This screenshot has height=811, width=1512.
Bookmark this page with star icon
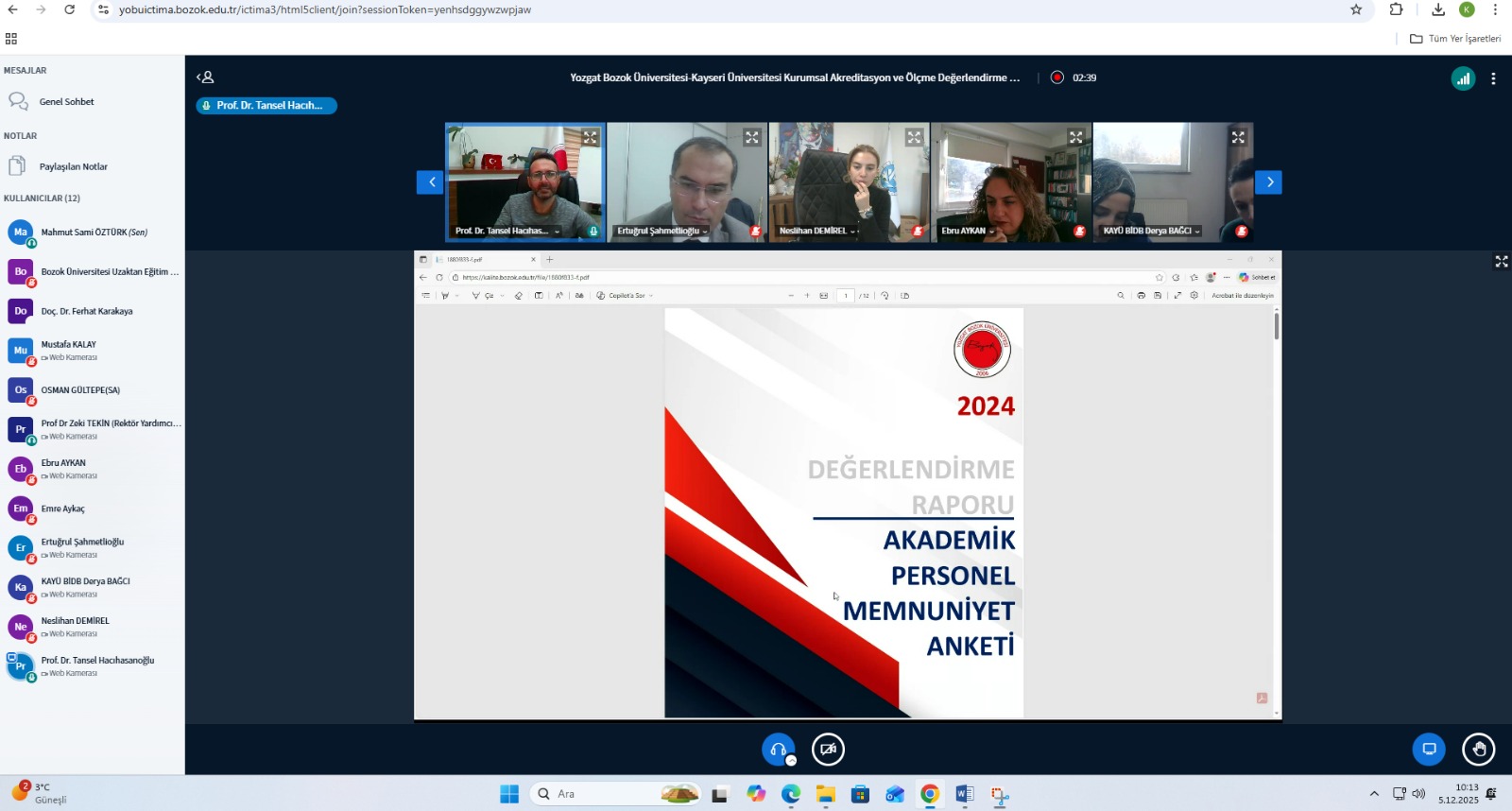pos(1356,9)
